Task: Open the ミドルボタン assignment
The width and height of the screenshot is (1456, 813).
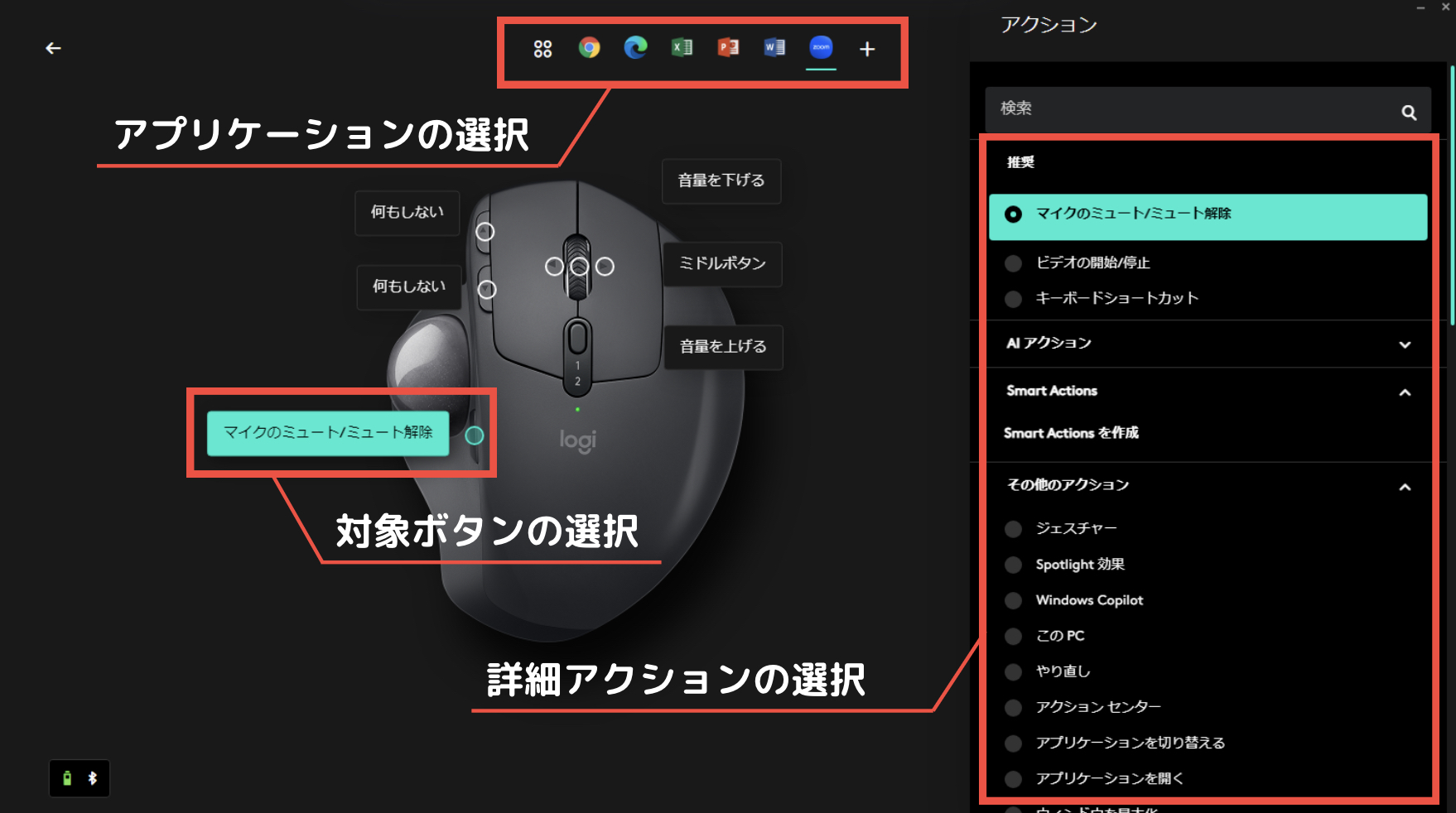Action: click(x=721, y=263)
